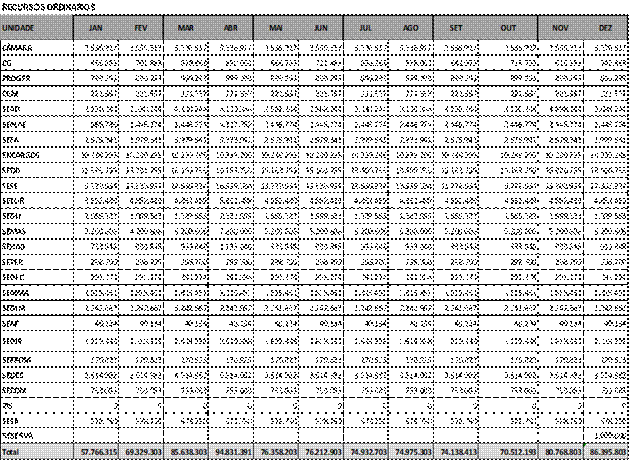Click the NOV column header

pos(560,28)
